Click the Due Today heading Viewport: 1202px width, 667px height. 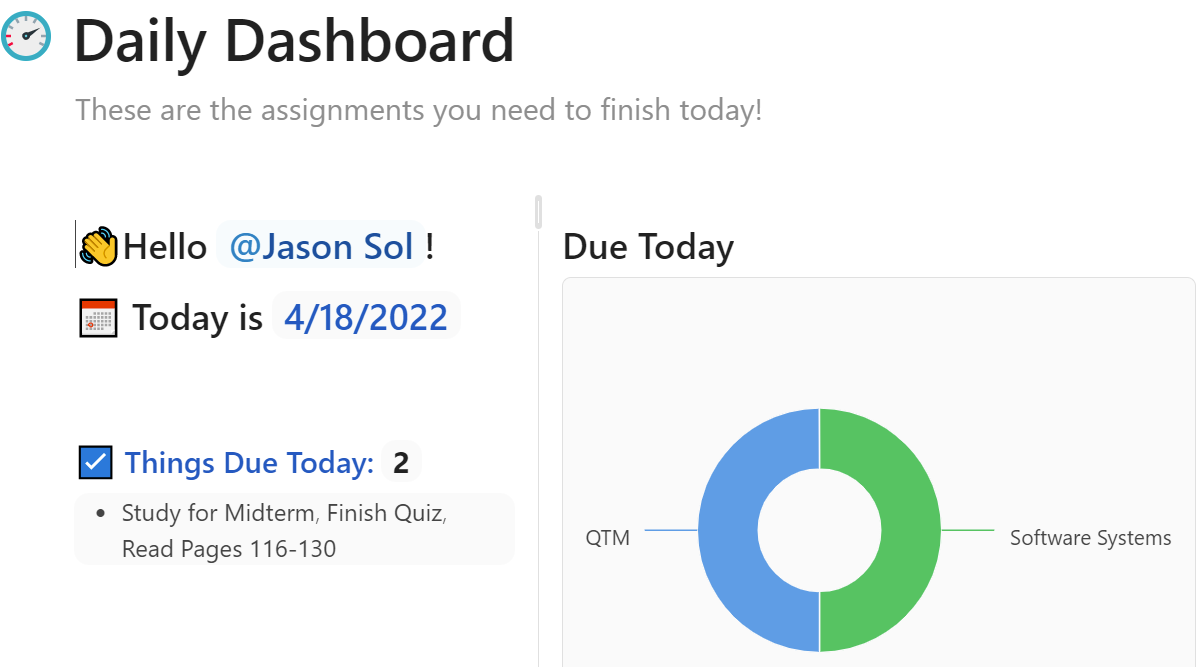tap(648, 246)
